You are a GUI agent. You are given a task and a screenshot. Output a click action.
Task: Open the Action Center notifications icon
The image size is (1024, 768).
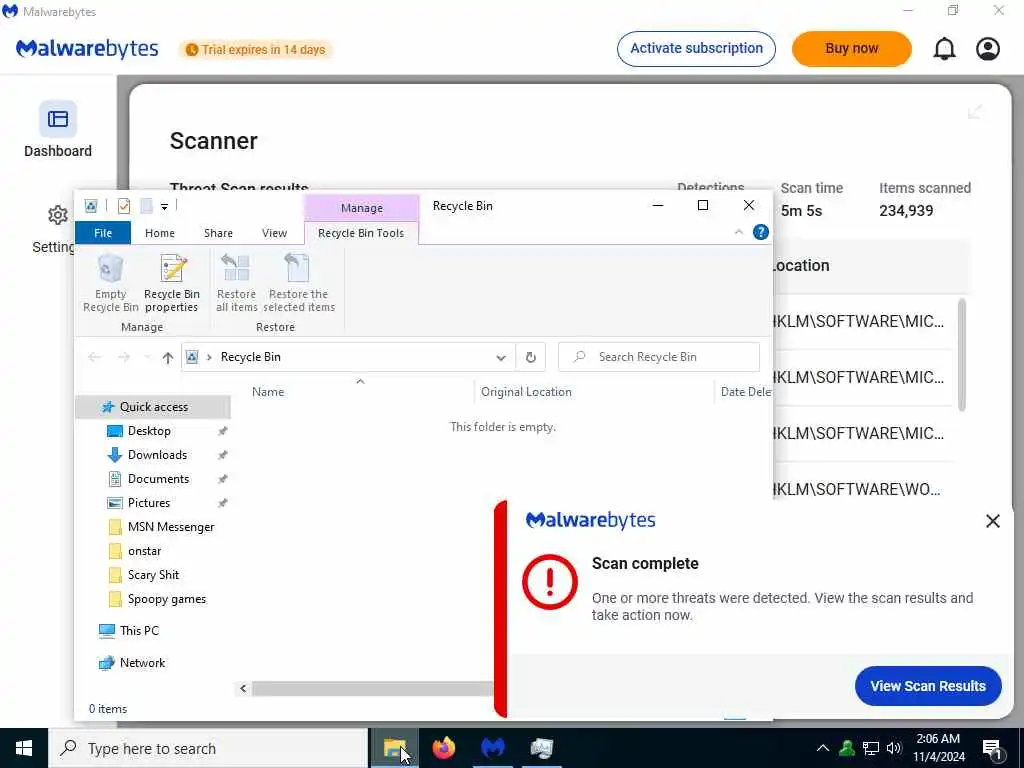pyautogui.click(x=993, y=748)
